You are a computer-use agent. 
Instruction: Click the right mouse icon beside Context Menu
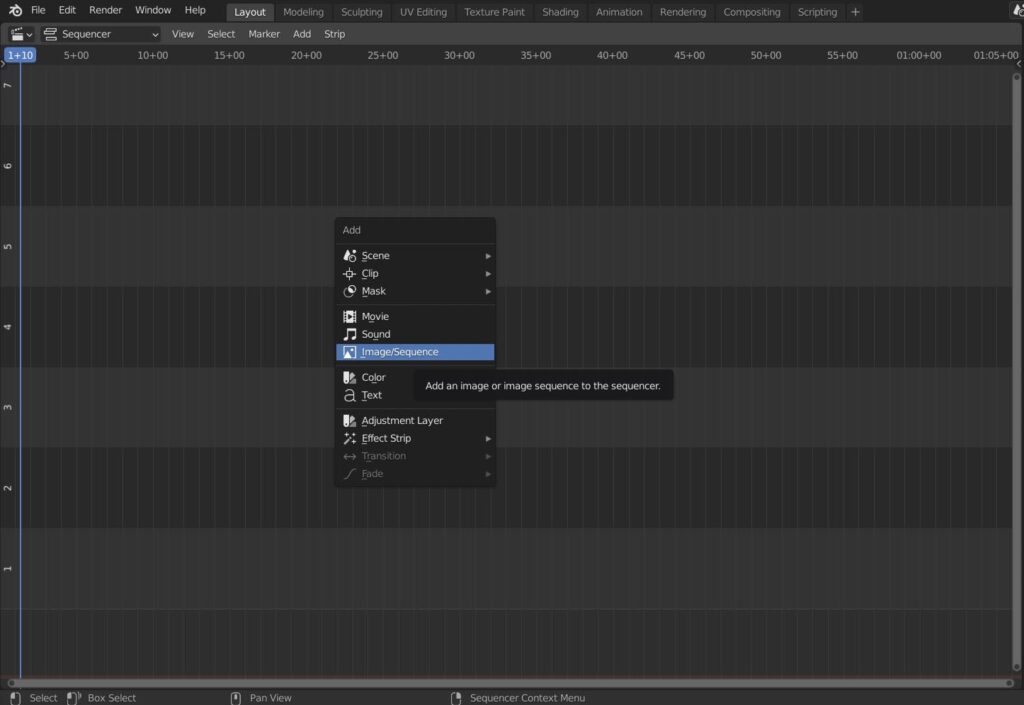456,698
